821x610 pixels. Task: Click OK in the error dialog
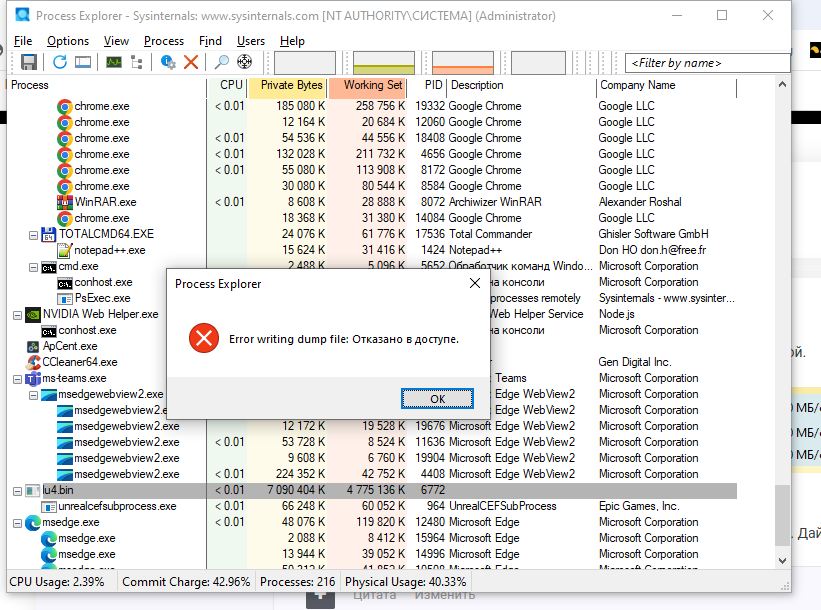tap(437, 399)
